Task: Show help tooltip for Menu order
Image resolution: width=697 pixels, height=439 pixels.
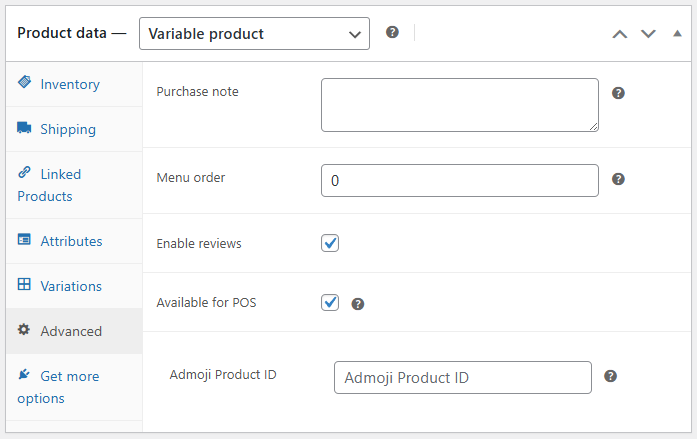Action: (618, 179)
